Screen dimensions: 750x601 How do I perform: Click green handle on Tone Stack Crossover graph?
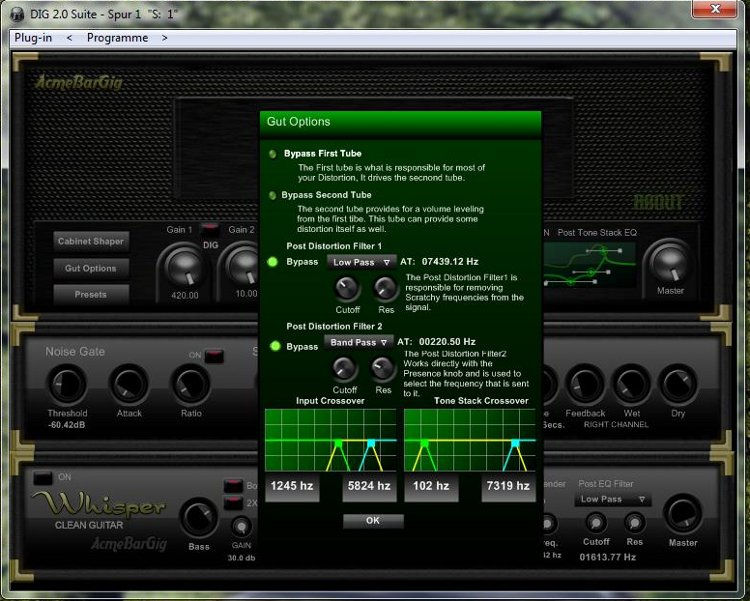(x=424, y=444)
